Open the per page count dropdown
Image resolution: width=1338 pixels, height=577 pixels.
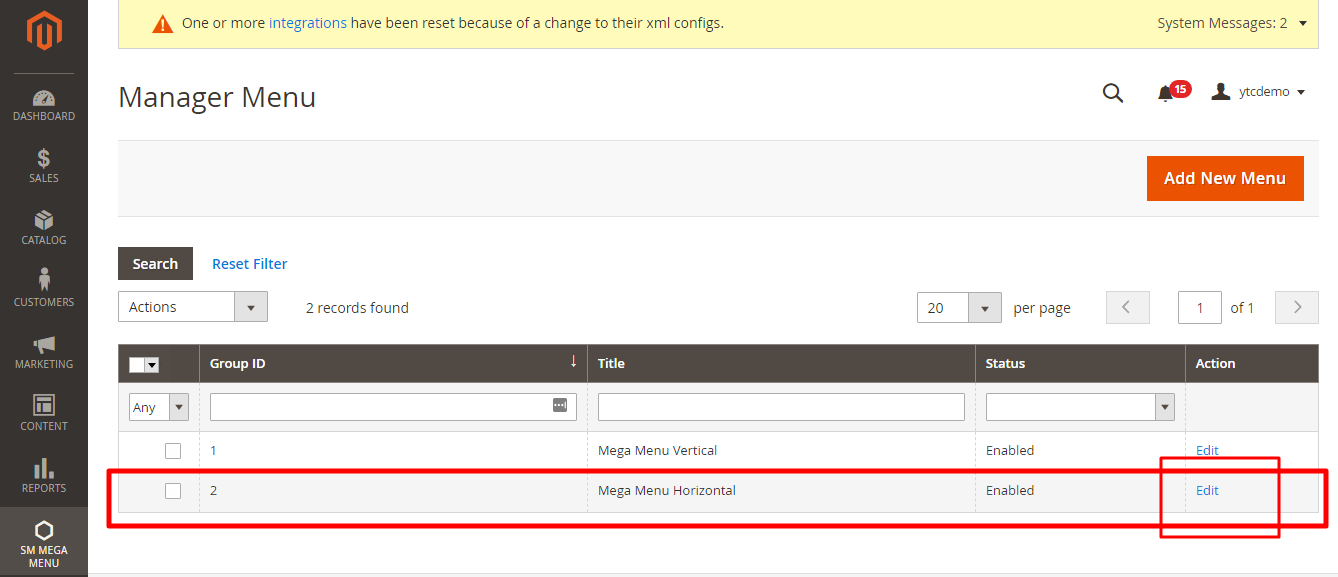tap(959, 307)
